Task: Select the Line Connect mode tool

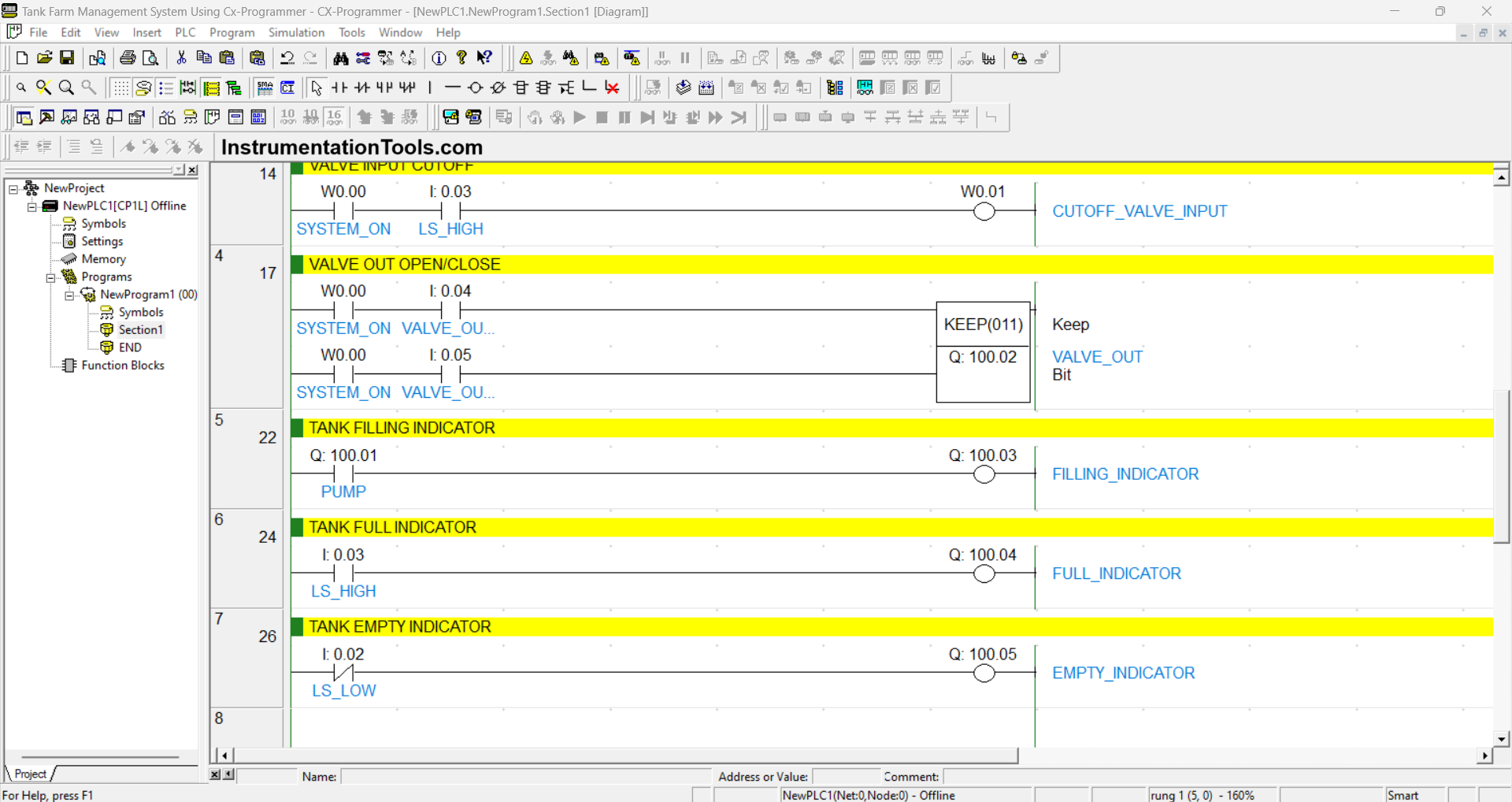Action: [x=589, y=87]
